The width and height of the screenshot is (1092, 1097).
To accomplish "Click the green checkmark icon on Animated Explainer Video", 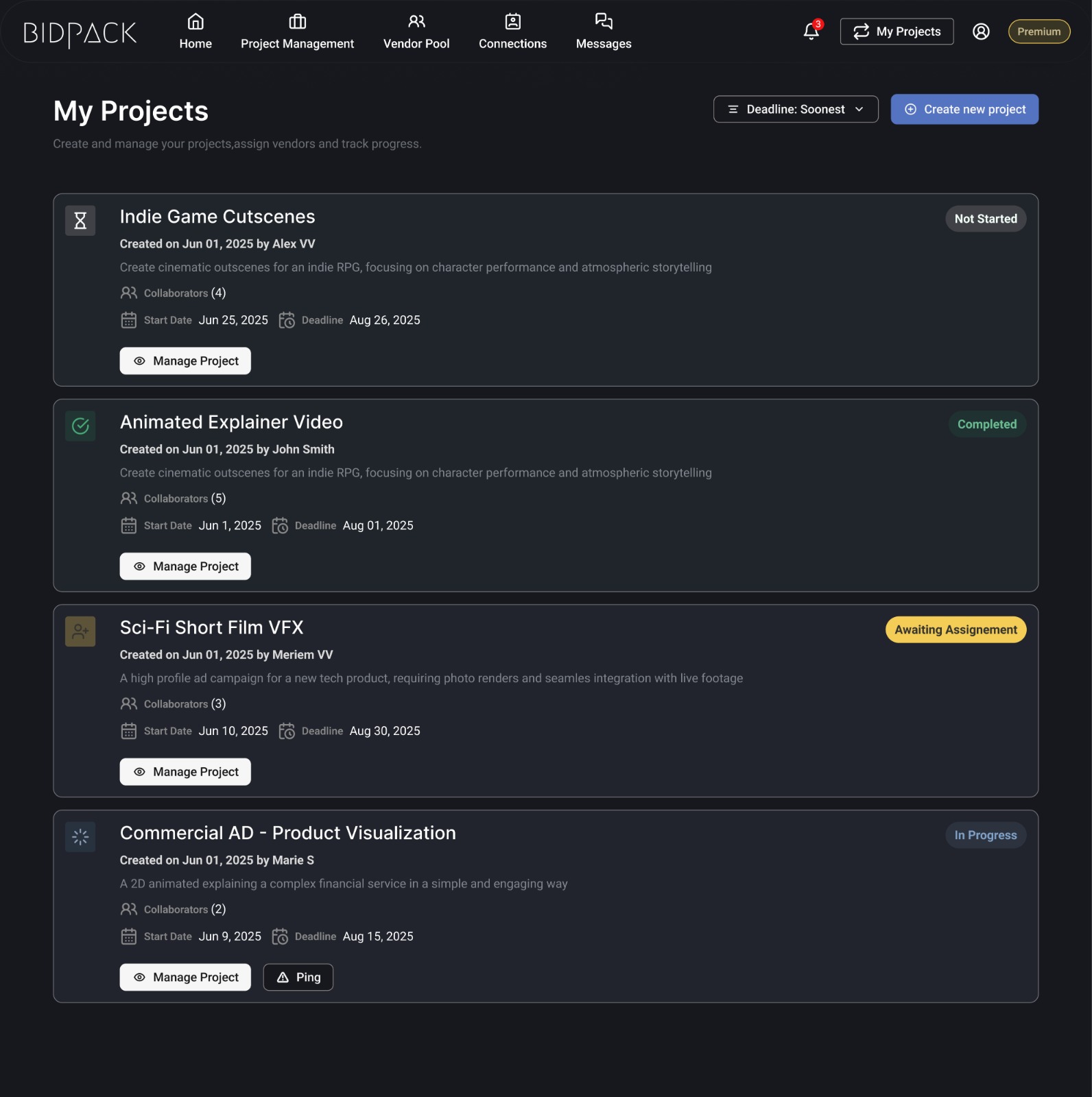I will tap(80, 426).
